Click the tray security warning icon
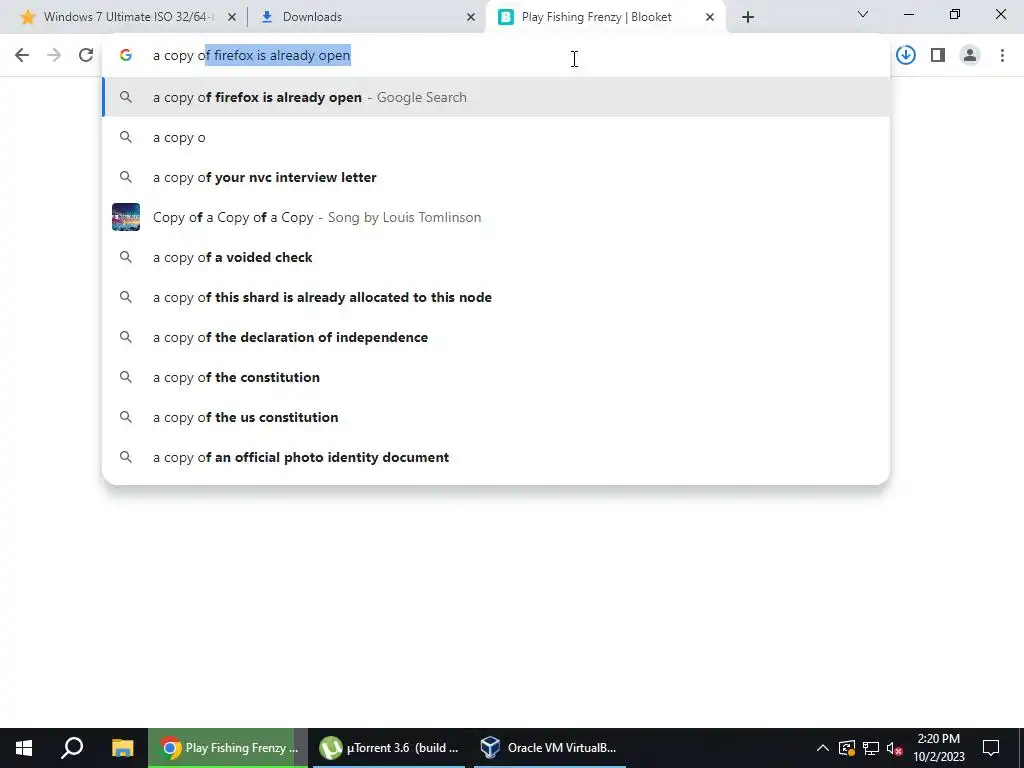Image resolution: width=1024 pixels, height=768 pixels. point(846,748)
